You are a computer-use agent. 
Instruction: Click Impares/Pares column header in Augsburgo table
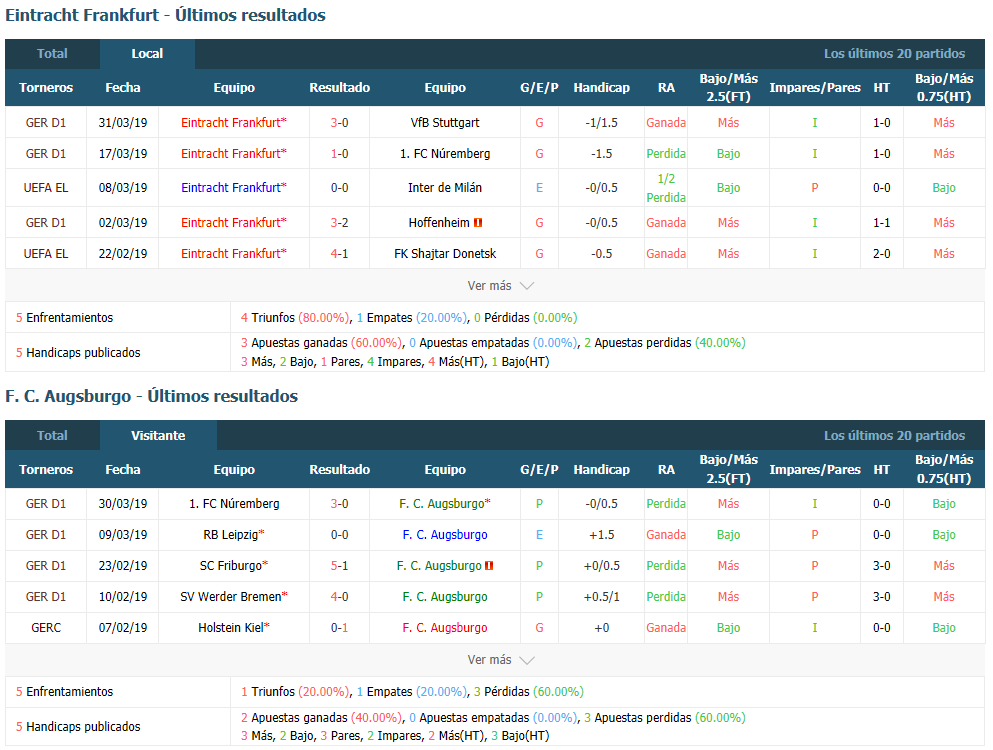(x=814, y=470)
